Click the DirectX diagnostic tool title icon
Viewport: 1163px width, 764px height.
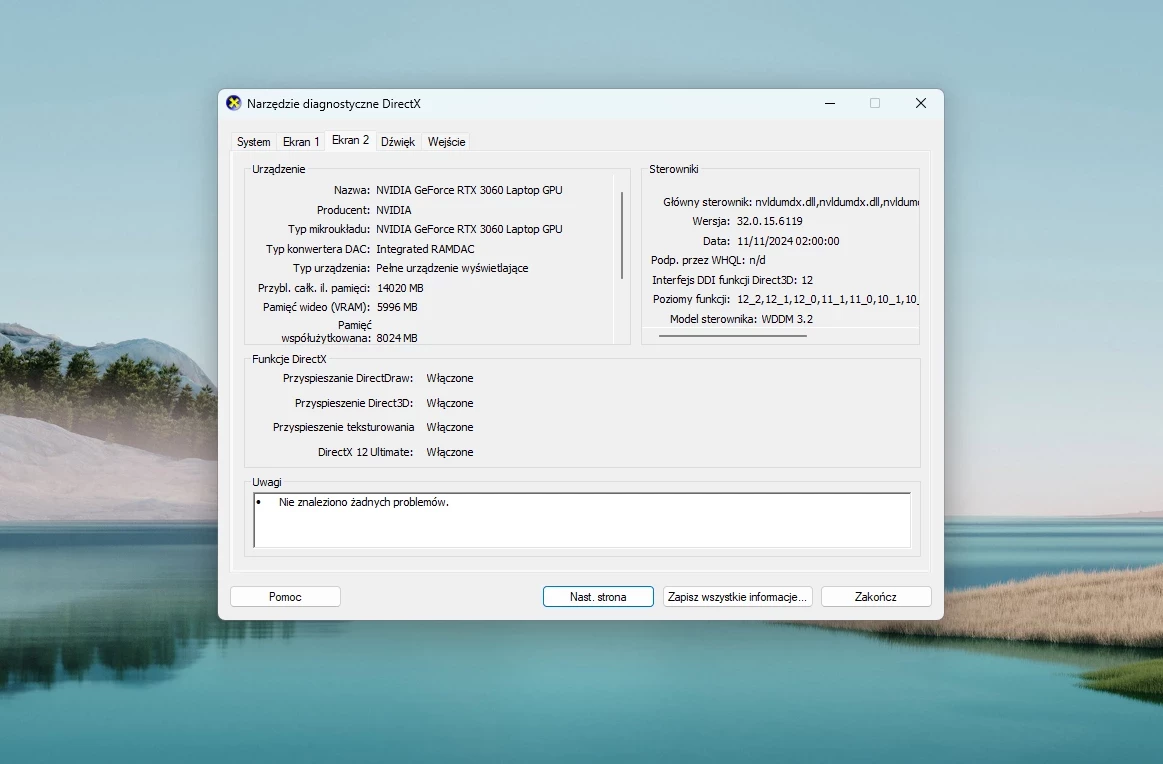point(234,103)
